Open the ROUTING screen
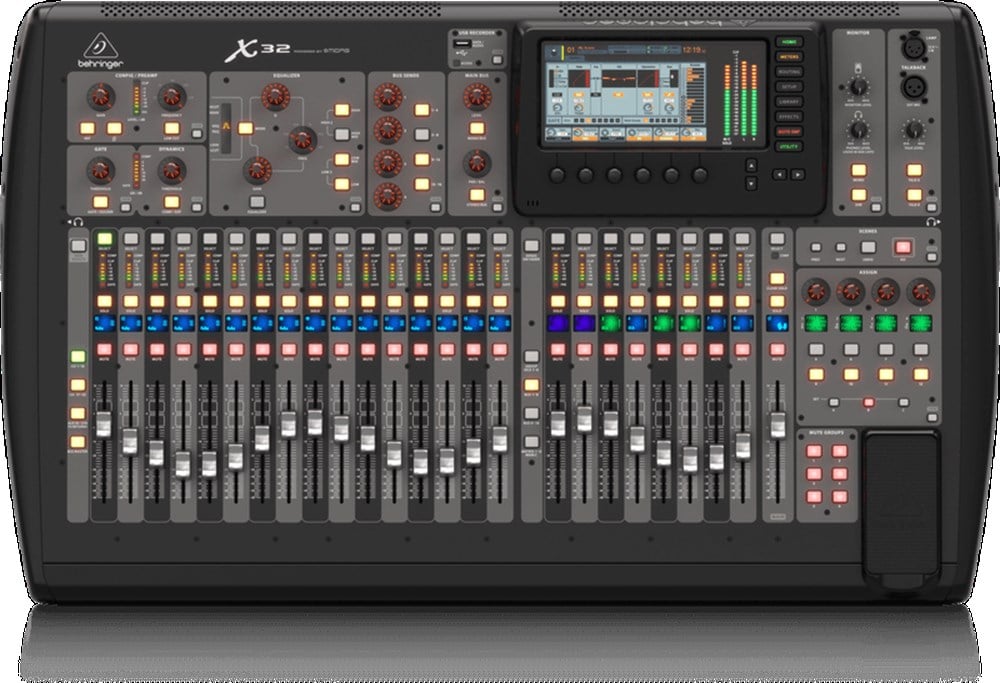 [789, 71]
